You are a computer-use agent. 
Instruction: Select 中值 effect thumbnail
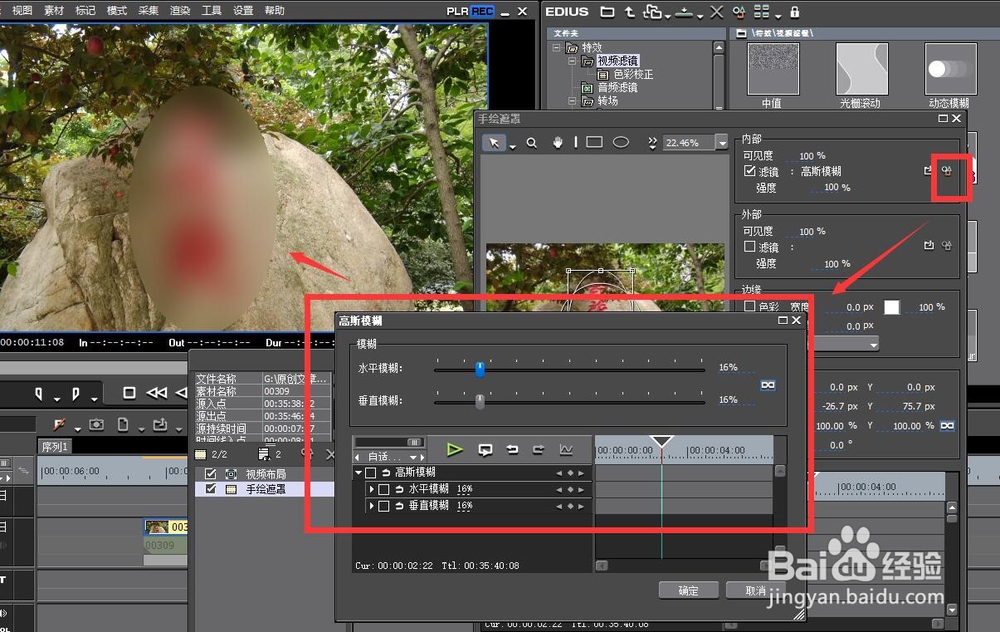tap(772, 68)
